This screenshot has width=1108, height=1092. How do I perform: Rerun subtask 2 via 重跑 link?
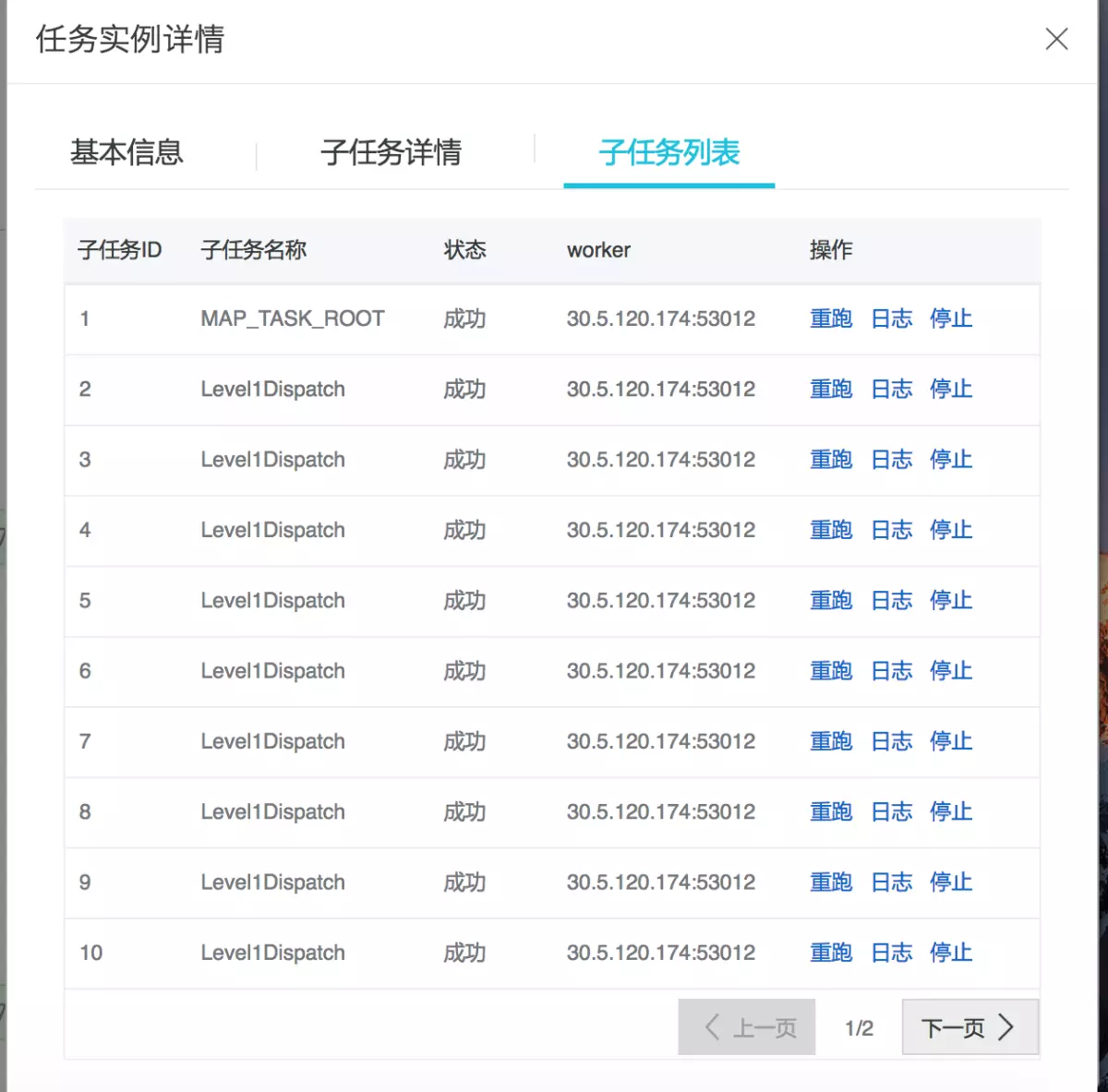click(x=830, y=389)
